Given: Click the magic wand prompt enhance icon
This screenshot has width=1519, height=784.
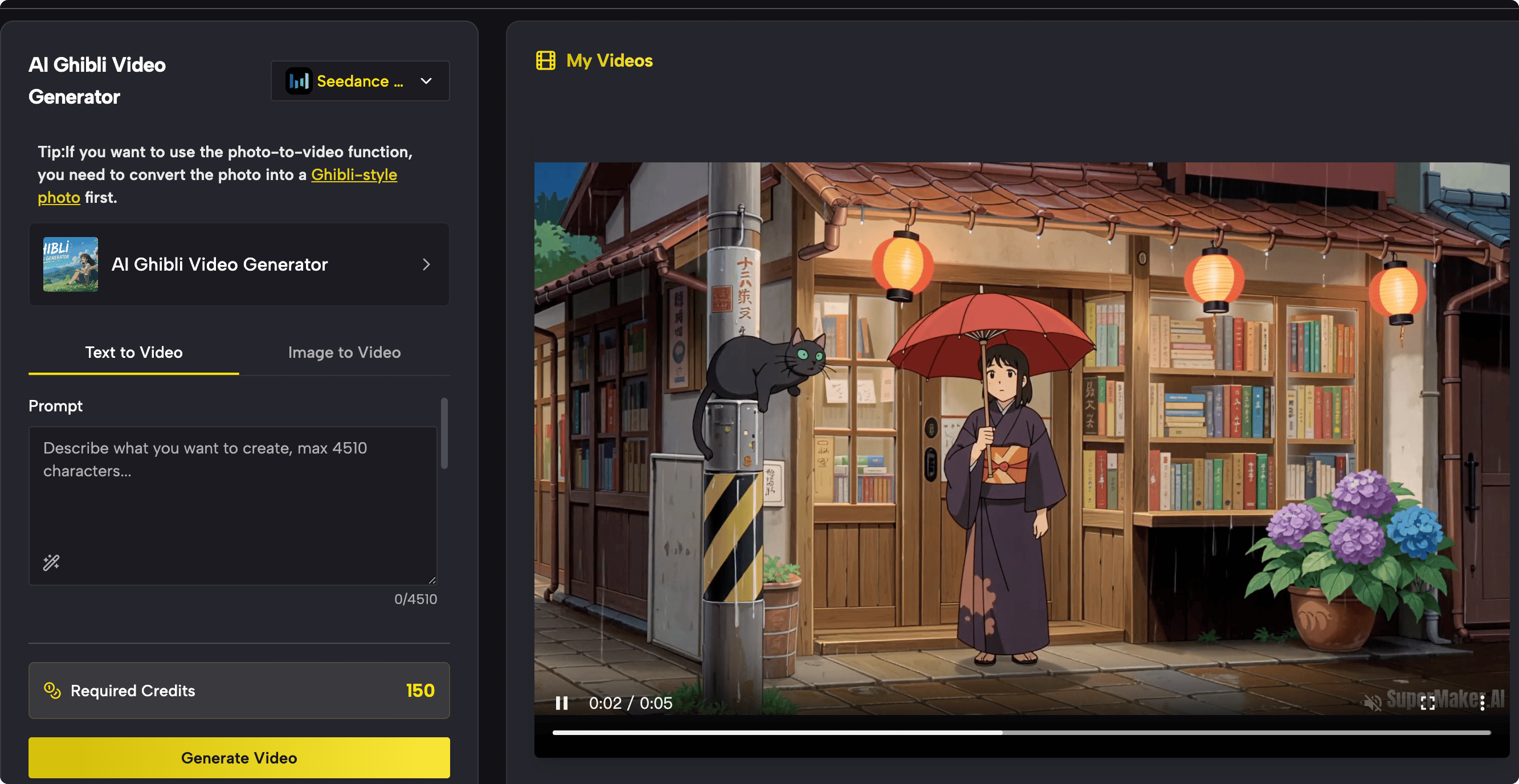Looking at the screenshot, I should click(x=51, y=562).
